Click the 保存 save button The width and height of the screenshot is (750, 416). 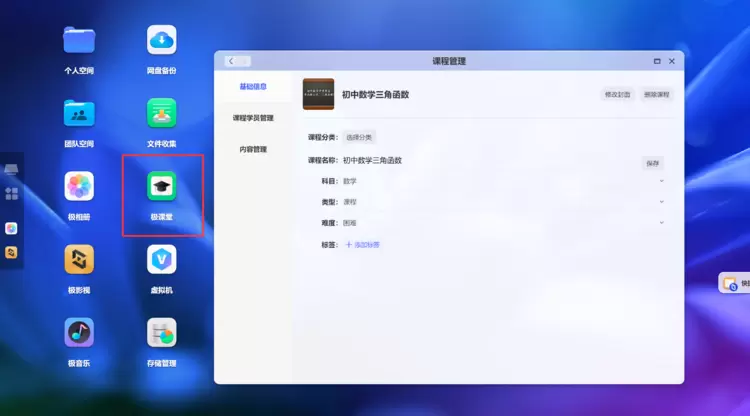click(x=653, y=162)
